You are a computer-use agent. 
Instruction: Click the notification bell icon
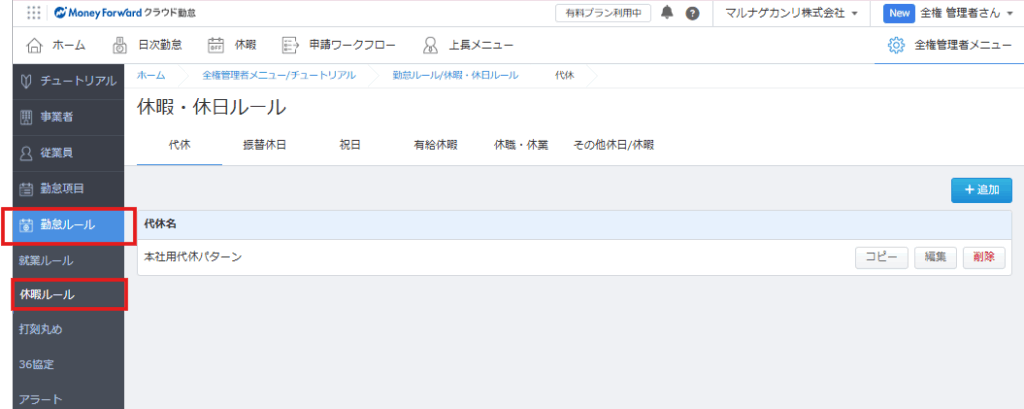click(x=668, y=13)
